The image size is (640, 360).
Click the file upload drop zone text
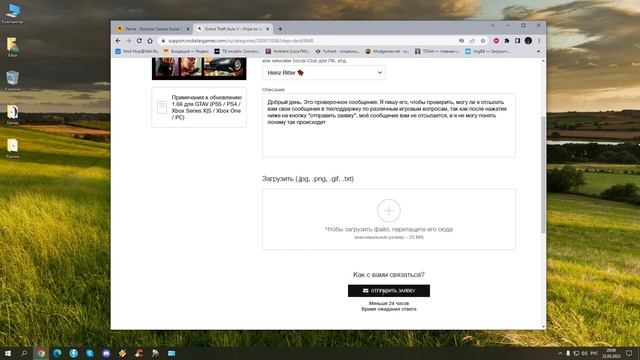389,229
